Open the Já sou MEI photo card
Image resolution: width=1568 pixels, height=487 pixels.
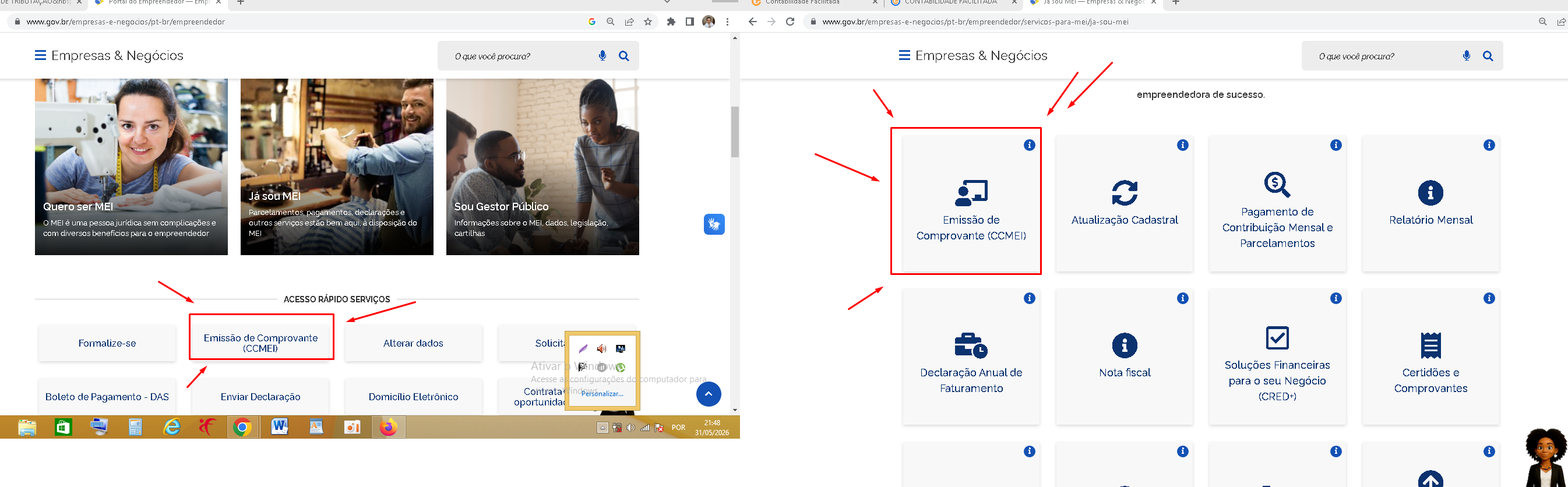coord(337,167)
